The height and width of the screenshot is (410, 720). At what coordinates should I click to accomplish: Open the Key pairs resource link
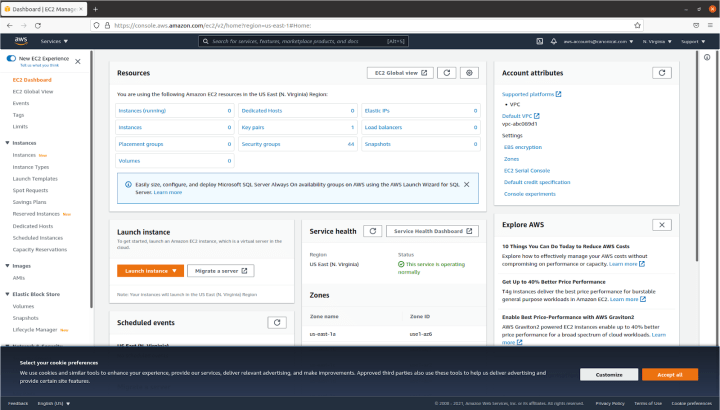point(253,128)
